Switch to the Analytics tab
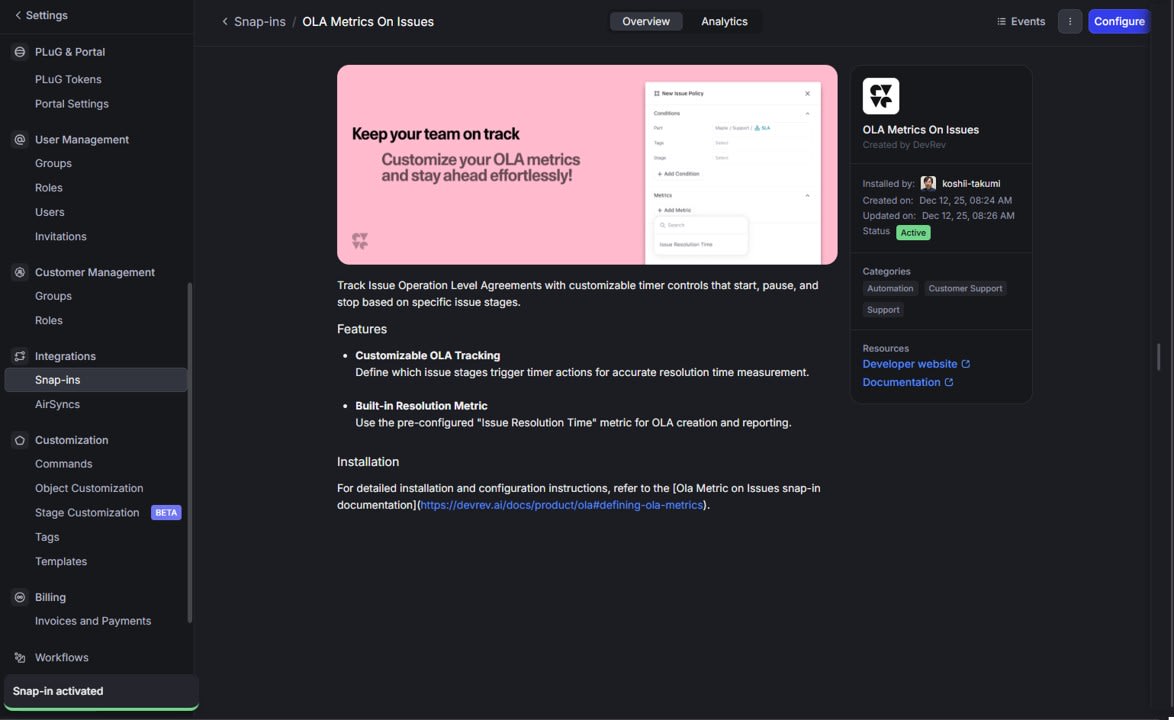The width and height of the screenshot is (1174, 720). click(724, 22)
